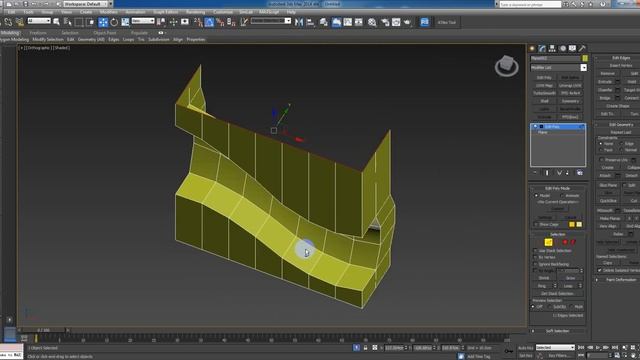Activate the Select and Move tool

tap(103, 22)
